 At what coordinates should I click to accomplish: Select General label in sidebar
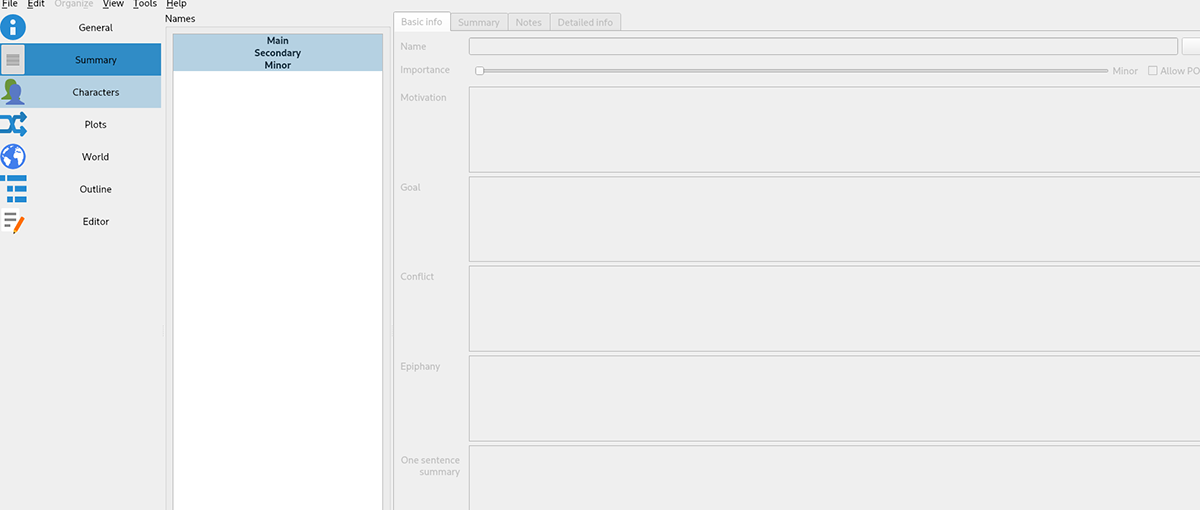(x=96, y=28)
